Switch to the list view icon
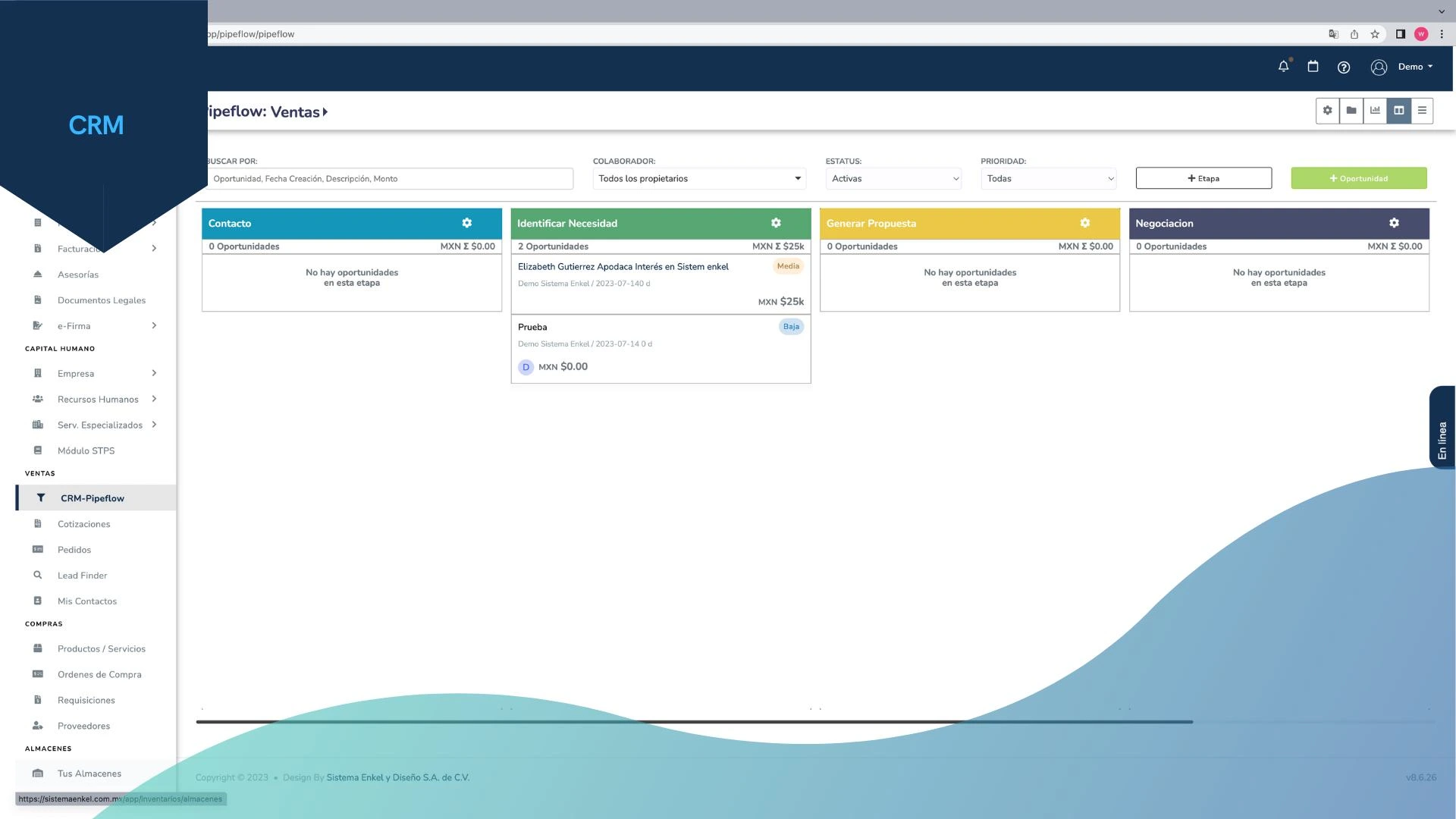The image size is (1456, 819). point(1423,110)
